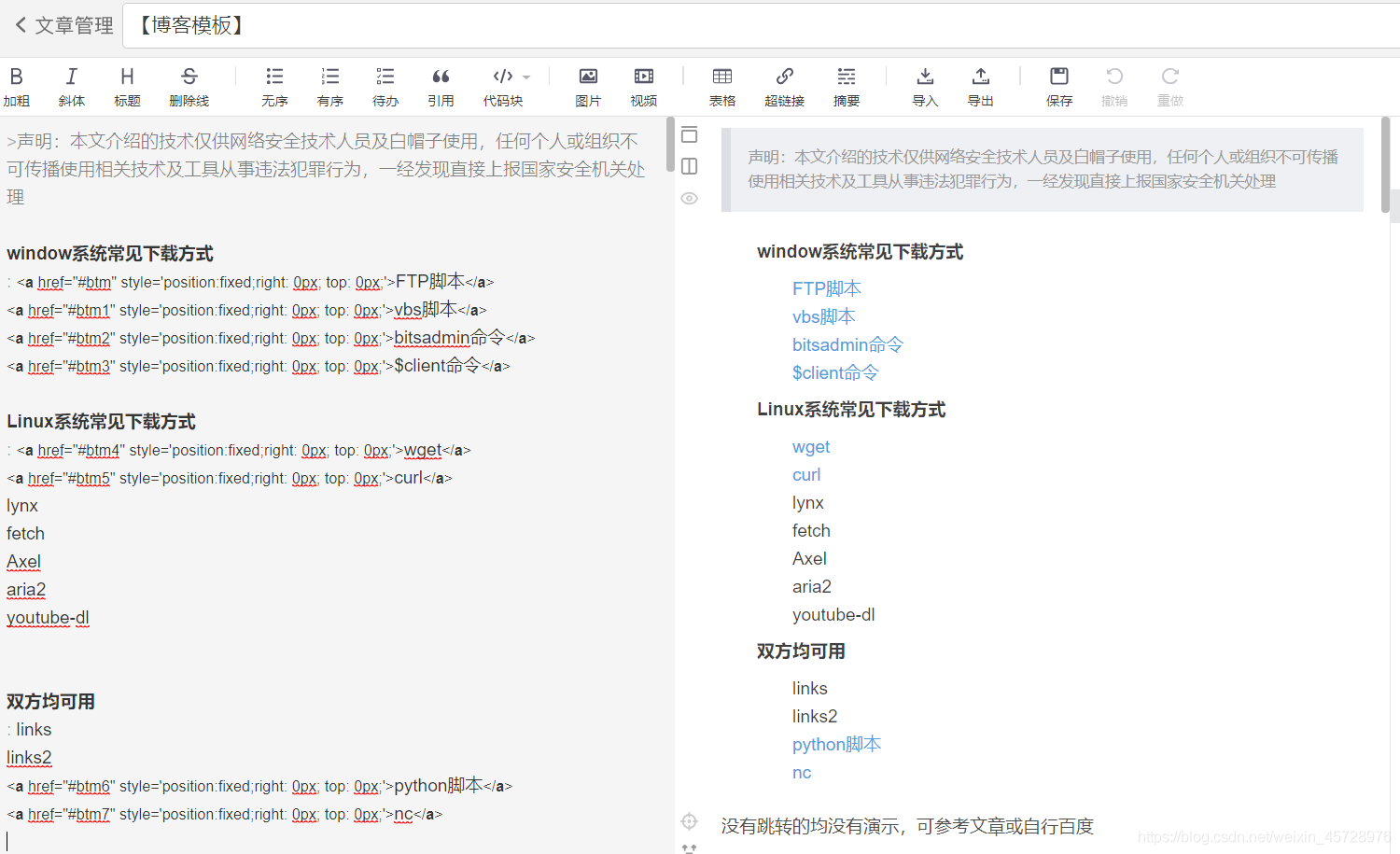The height and width of the screenshot is (854, 1400).
Task: Click the aria2 line in the editor
Action: (x=26, y=590)
